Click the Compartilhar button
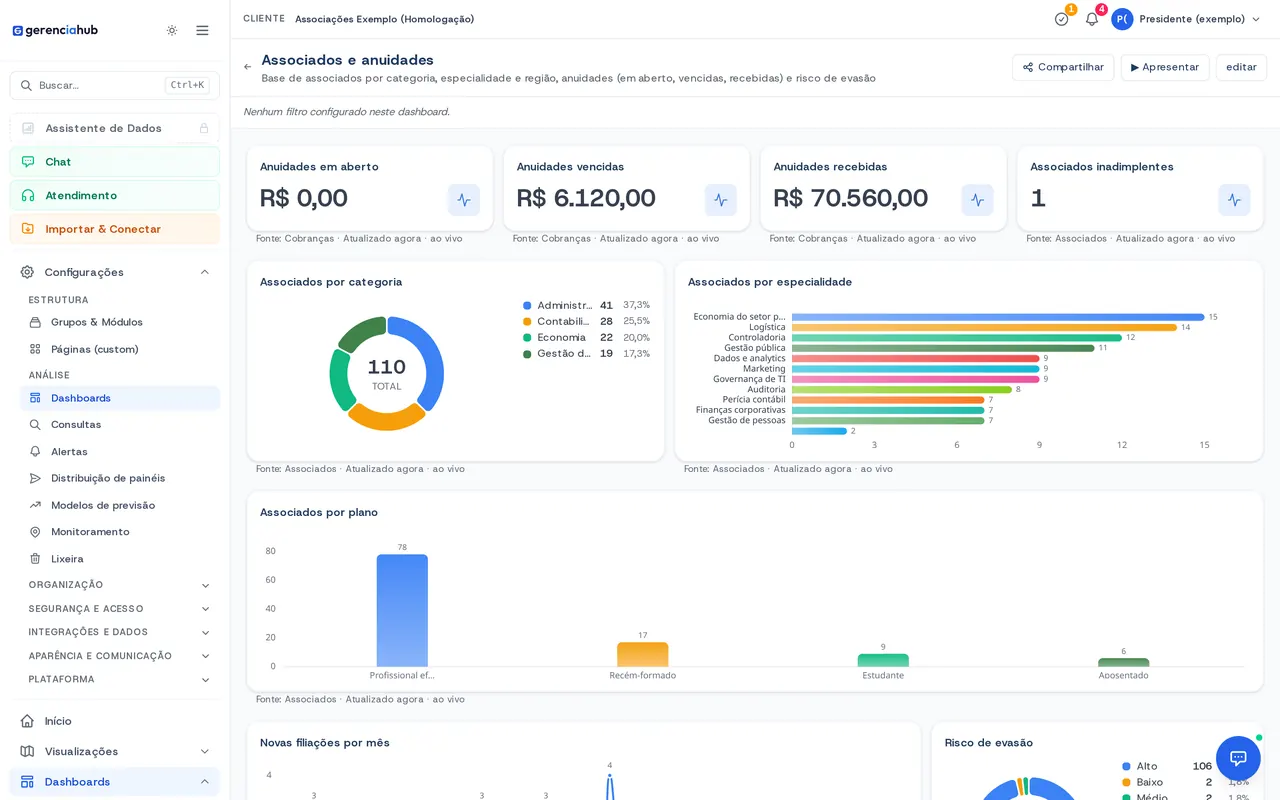The height and width of the screenshot is (800, 1280). click(x=1063, y=67)
